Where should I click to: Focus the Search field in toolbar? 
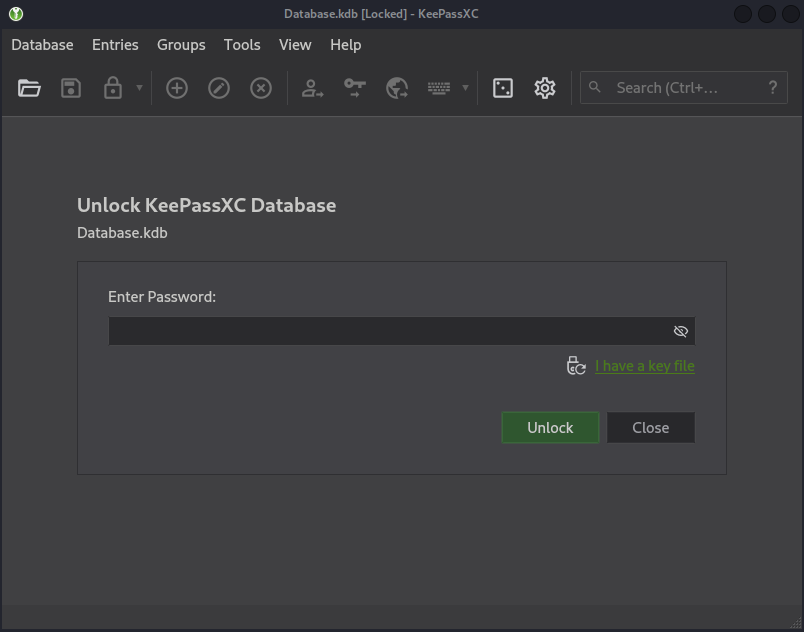pyautogui.click(x=684, y=88)
